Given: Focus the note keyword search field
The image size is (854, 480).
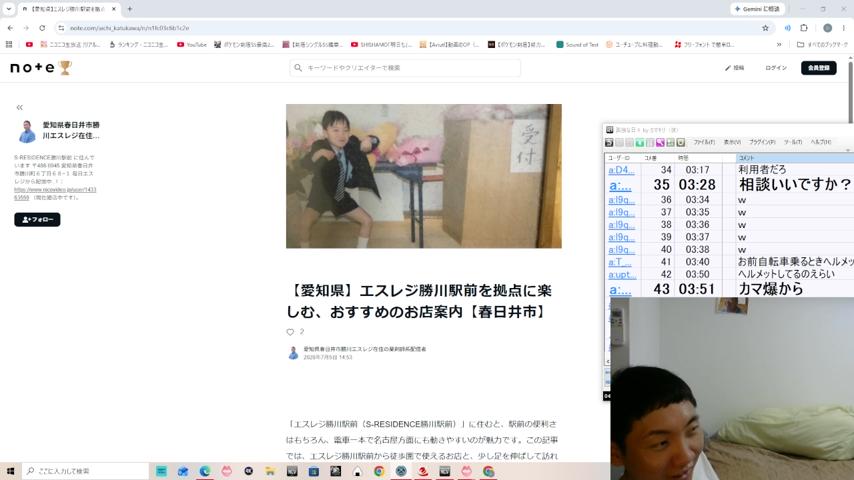Looking at the screenshot, I should 405,68.
